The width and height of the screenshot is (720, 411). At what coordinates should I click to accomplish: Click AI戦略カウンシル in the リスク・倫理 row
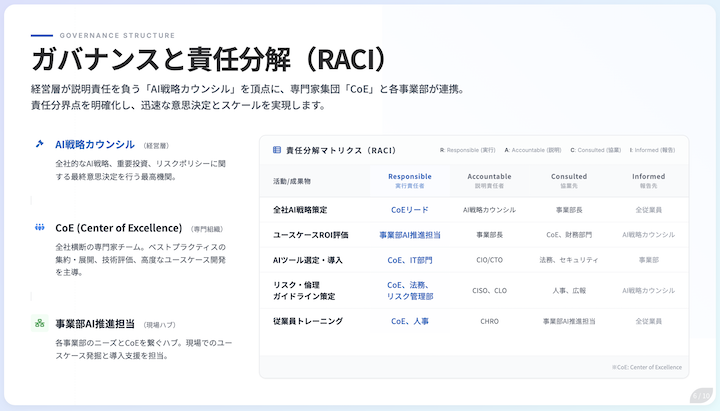coord(648,291)
